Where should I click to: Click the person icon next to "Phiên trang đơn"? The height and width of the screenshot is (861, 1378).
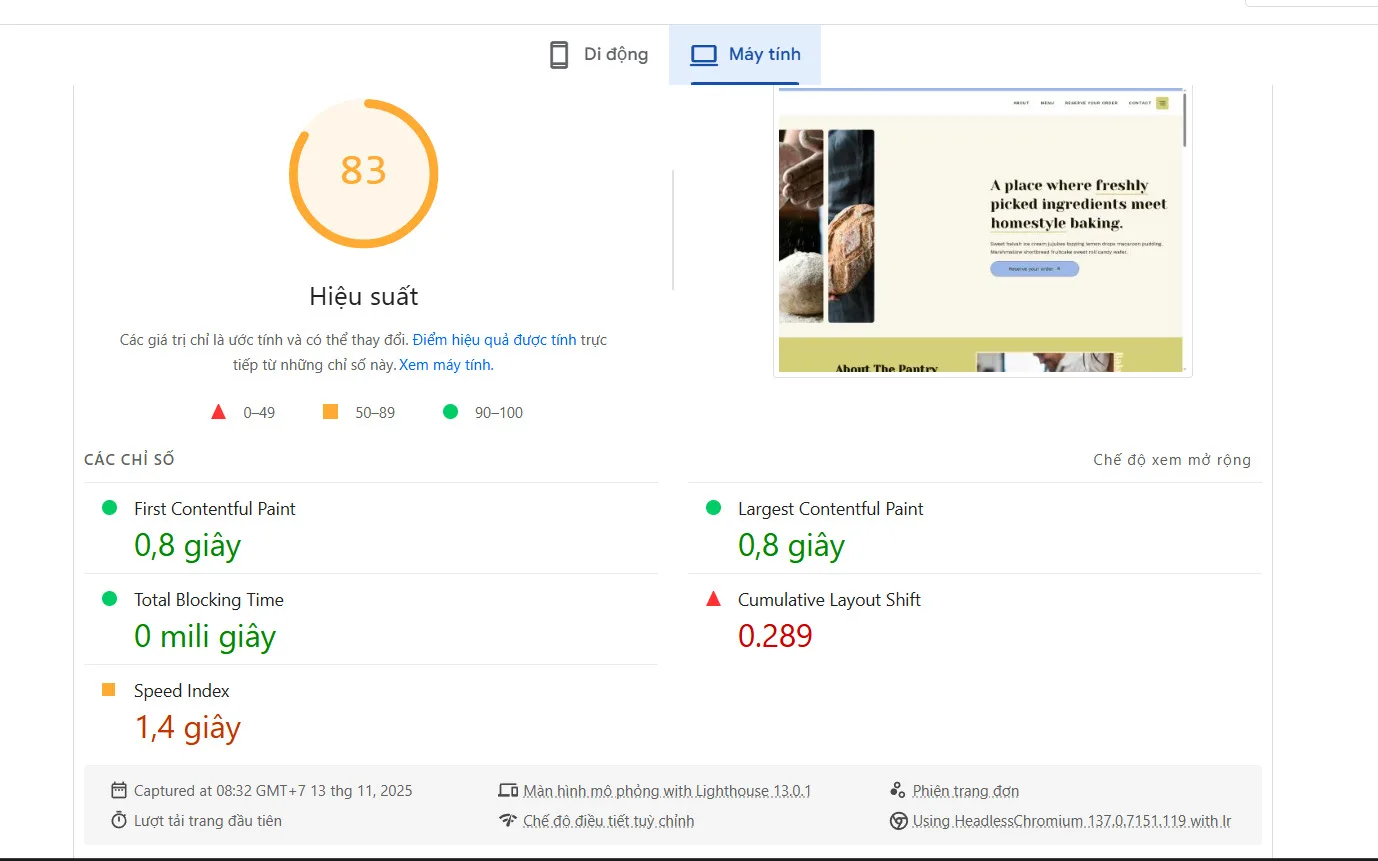pos(898,789)
